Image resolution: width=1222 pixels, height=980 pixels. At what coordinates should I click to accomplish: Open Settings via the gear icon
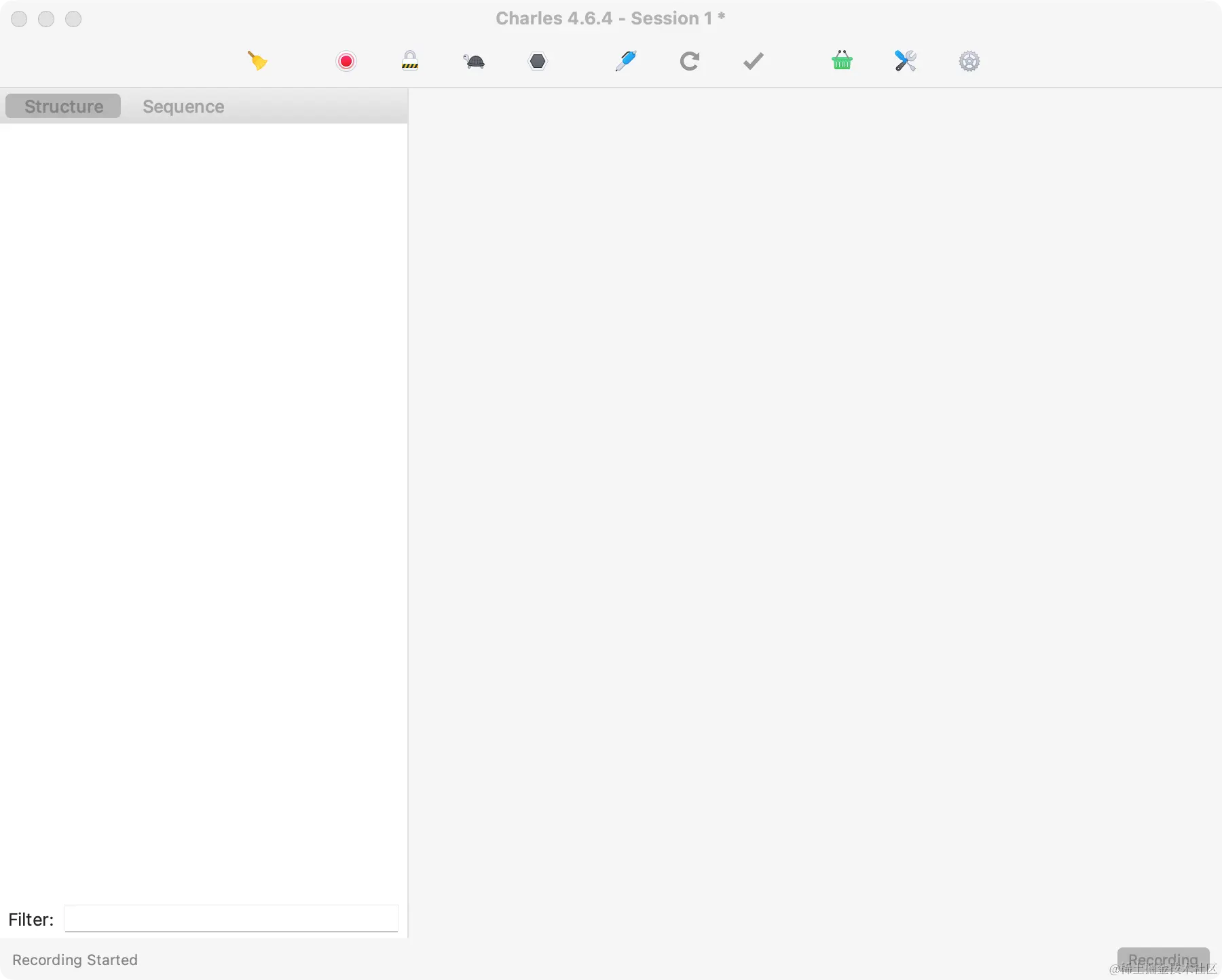point(969,61)
